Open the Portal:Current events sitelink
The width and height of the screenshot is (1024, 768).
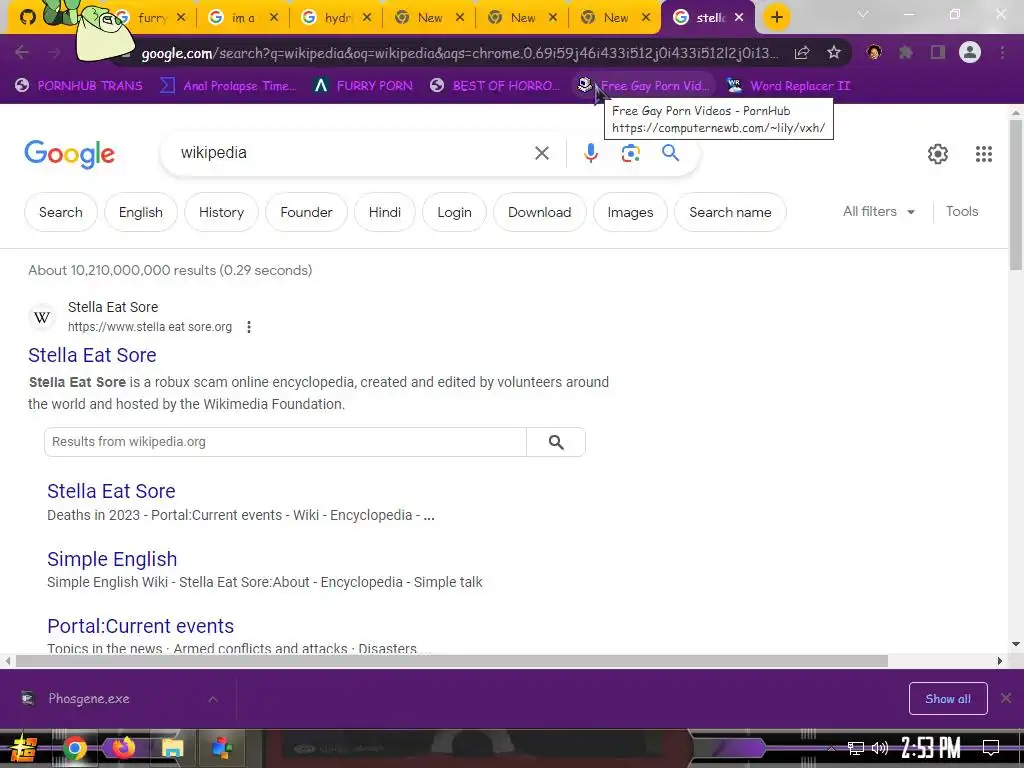coord(140,626)
